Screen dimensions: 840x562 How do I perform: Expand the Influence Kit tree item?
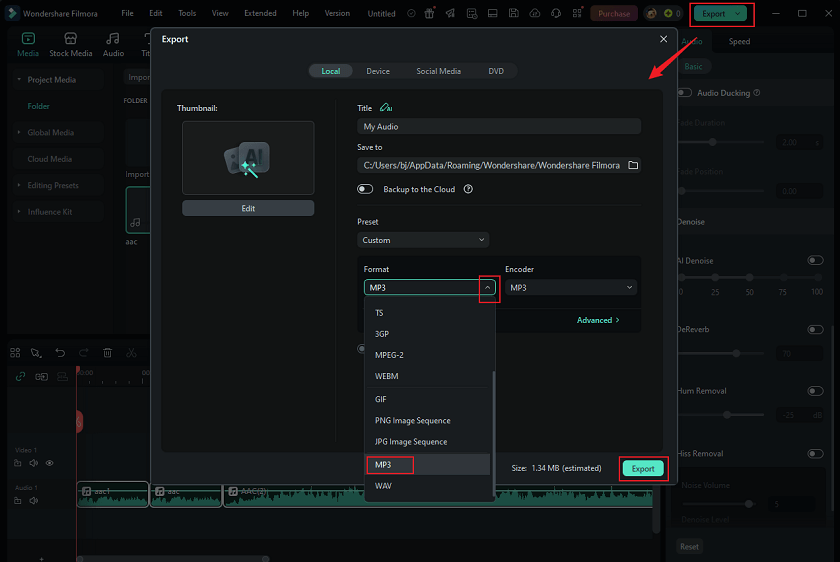19,212
